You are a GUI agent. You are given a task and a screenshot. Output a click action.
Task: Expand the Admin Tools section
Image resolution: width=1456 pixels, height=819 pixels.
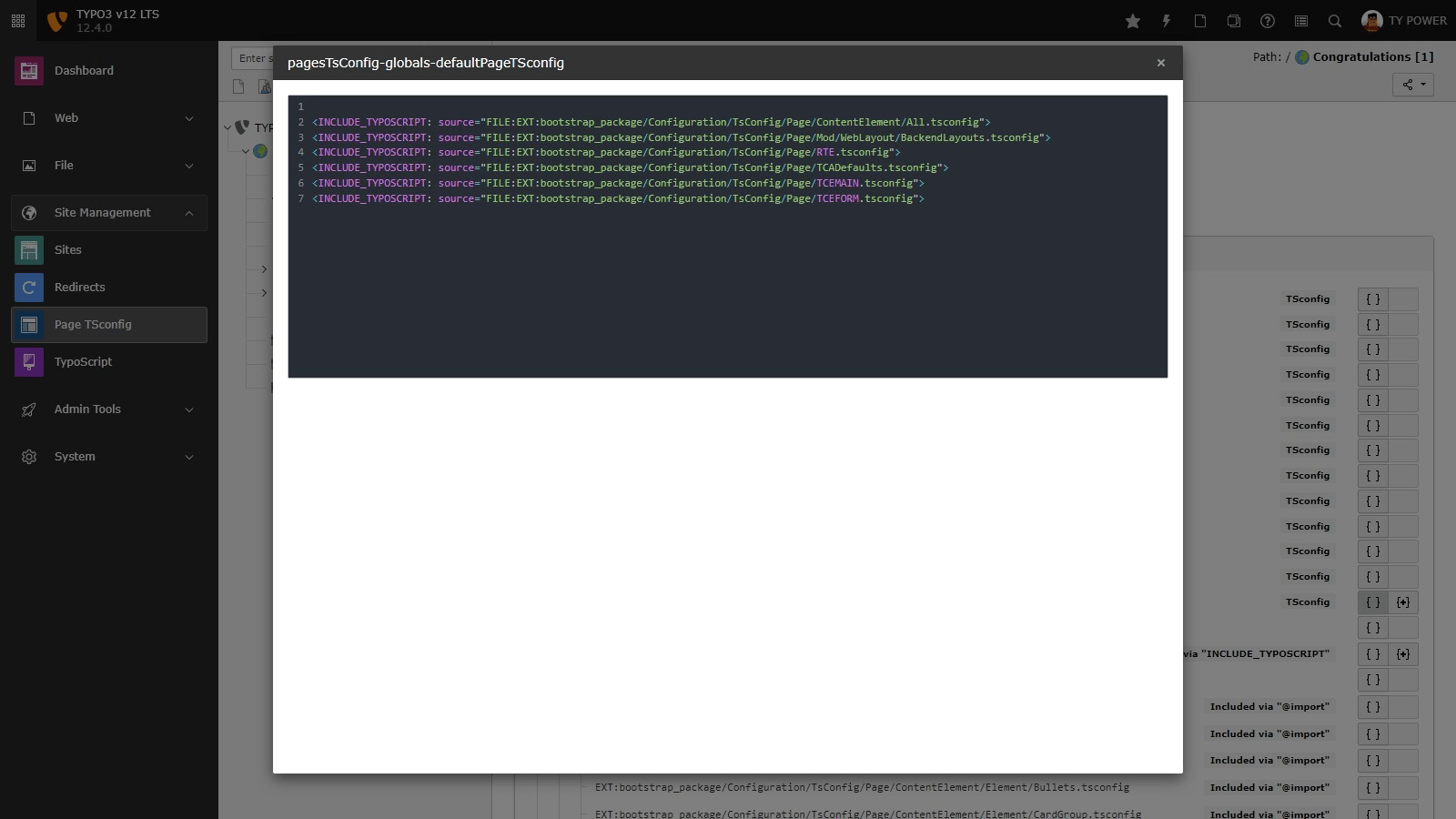point(109,409)
